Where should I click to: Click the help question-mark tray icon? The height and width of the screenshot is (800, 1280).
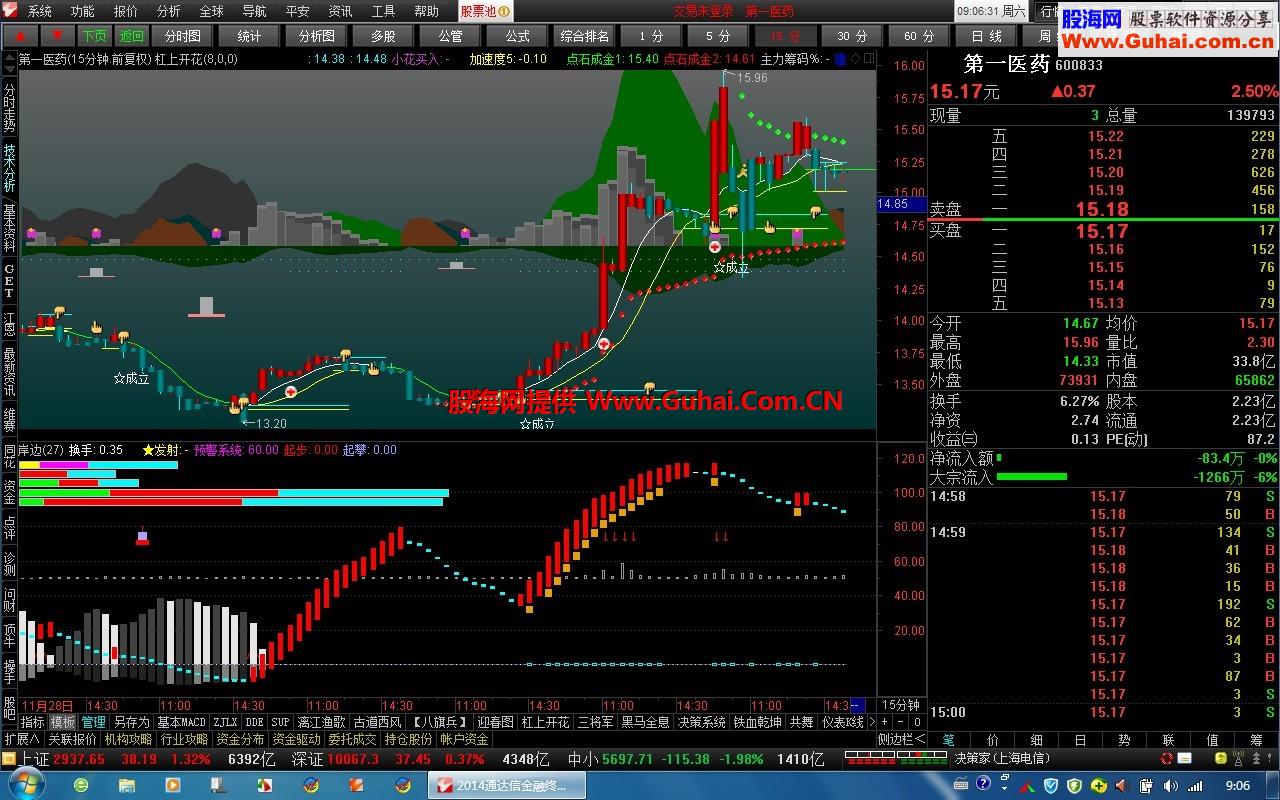click(x=983, y=785)
